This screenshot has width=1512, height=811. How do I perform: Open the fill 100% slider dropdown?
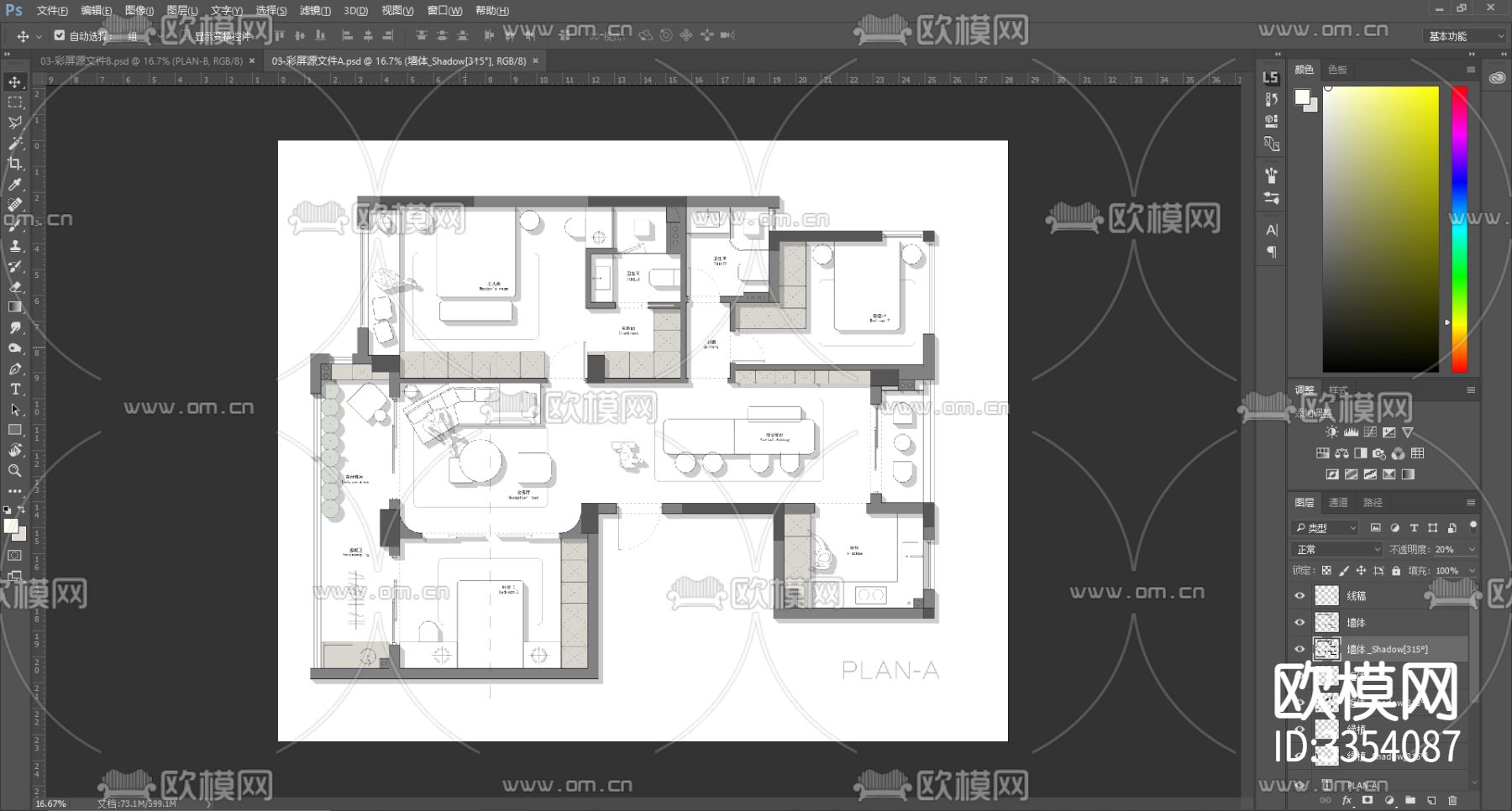[1472, 570]
